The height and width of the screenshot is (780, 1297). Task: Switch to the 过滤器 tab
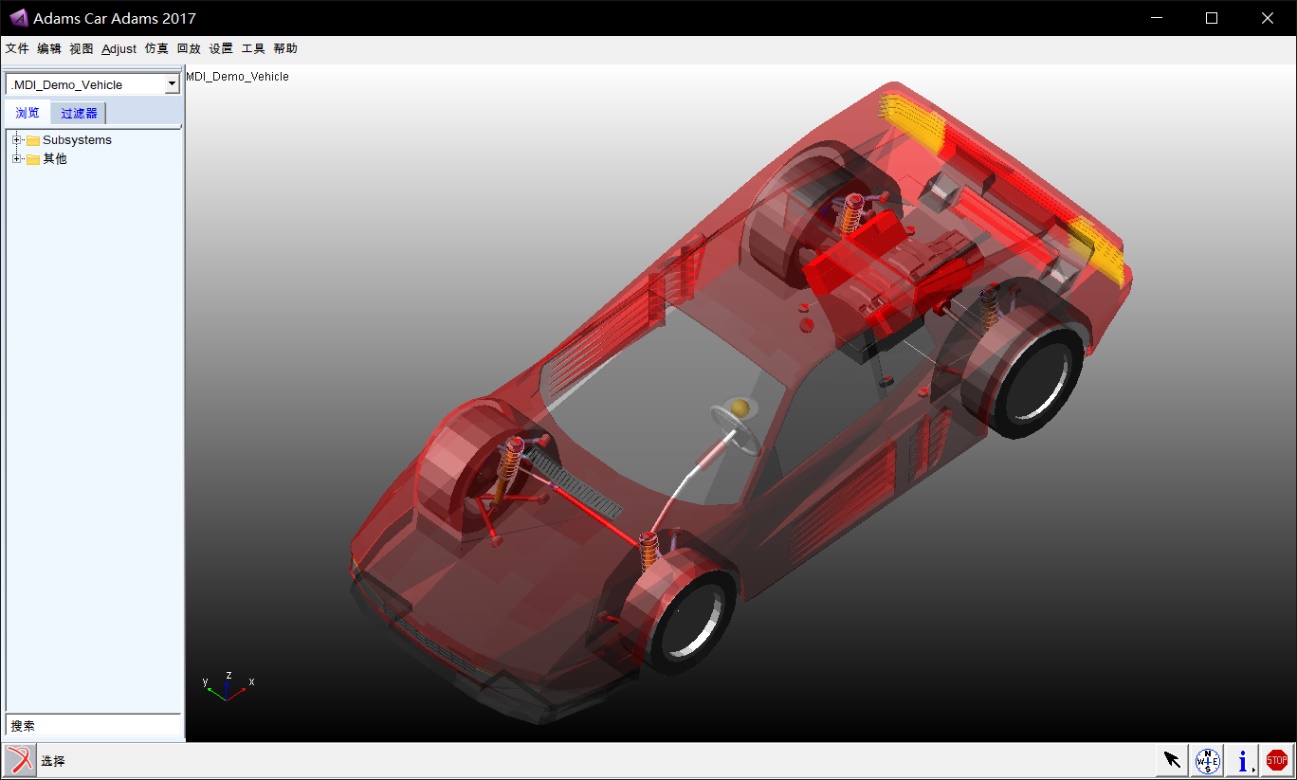pos(79,113)
